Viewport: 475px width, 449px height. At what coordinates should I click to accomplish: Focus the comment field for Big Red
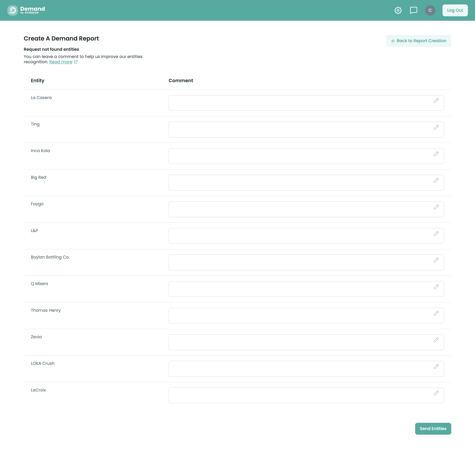[306, 183]
